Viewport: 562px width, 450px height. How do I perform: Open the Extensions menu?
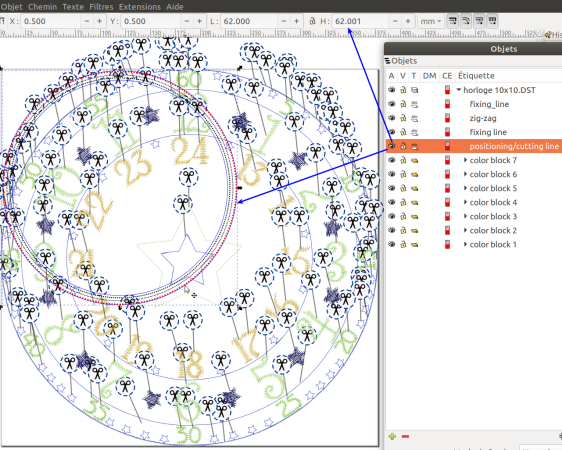click(x=140, y=7)
